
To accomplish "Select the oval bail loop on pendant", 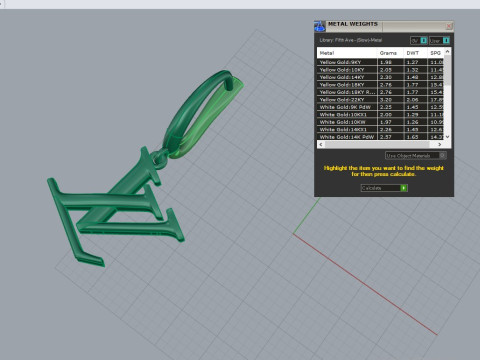I will (203, 113).
